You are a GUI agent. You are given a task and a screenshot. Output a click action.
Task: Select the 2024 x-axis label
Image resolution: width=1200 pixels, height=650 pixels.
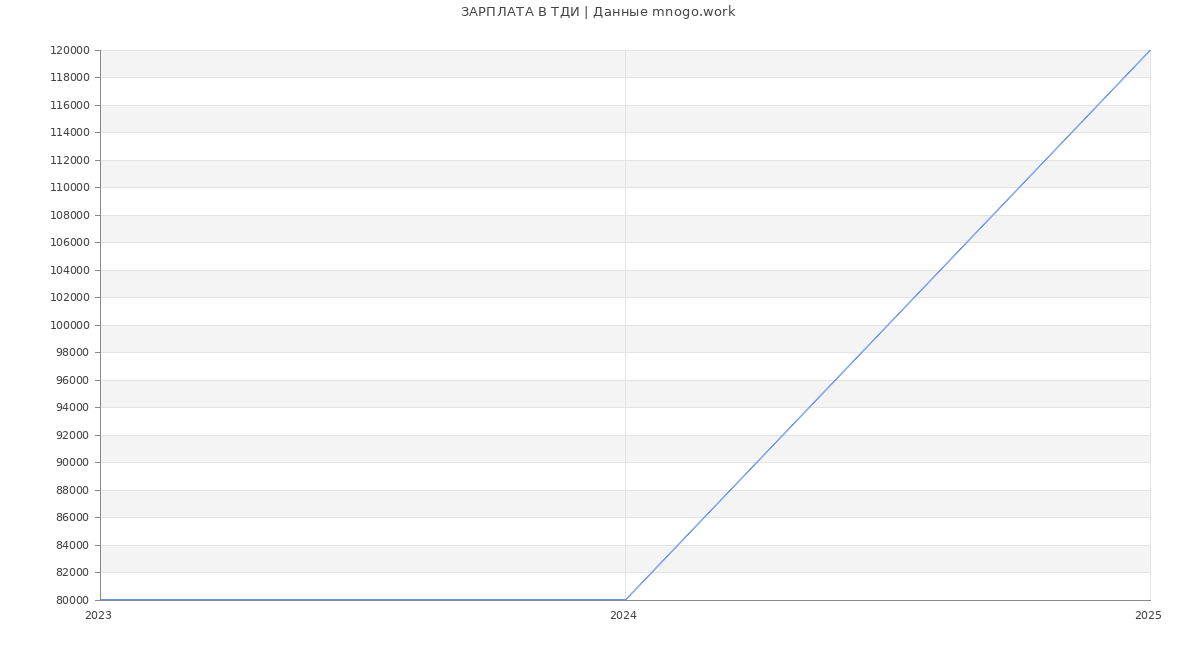pyautogui.click(x=623, y=616)
